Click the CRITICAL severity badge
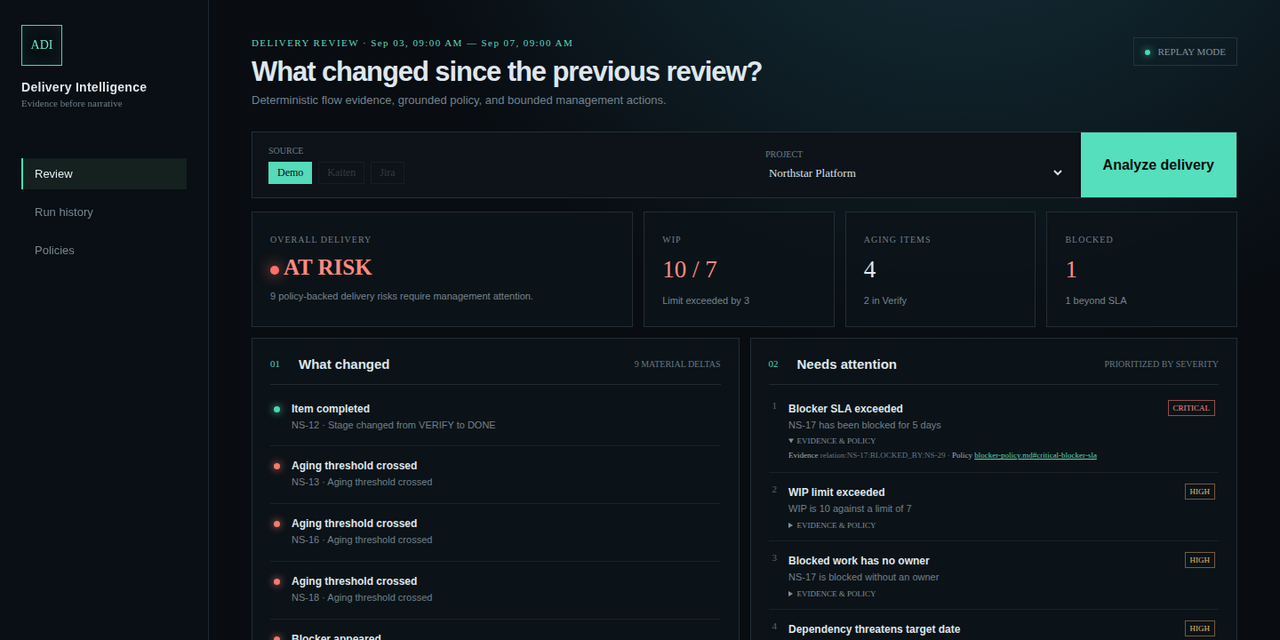1280x640 pixels. (x=1191, y=408)
